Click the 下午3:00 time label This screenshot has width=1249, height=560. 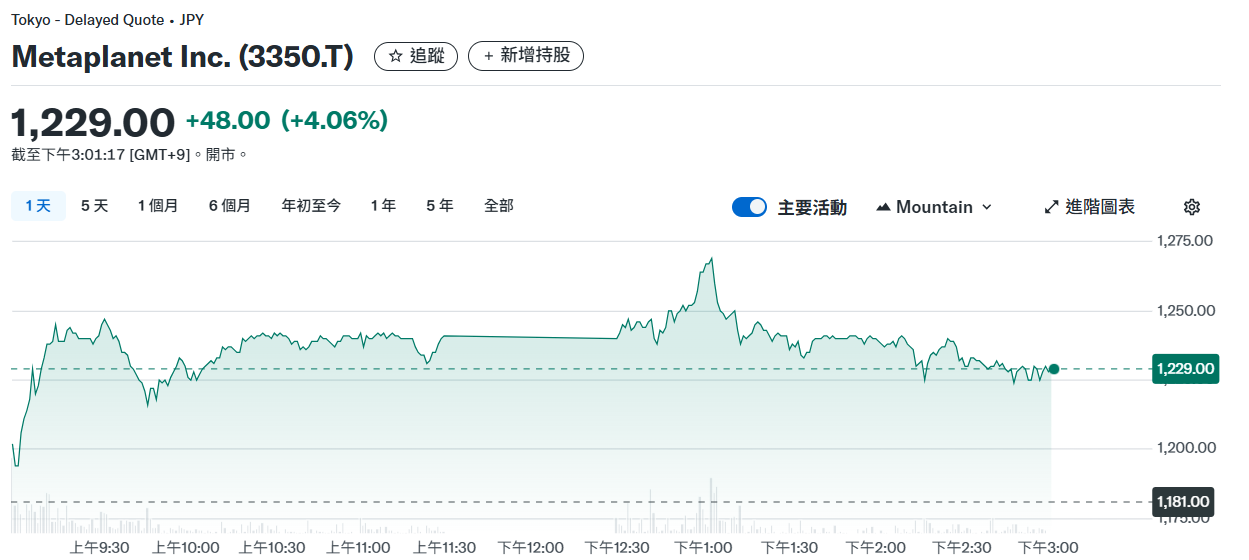tap(1048, 547)
